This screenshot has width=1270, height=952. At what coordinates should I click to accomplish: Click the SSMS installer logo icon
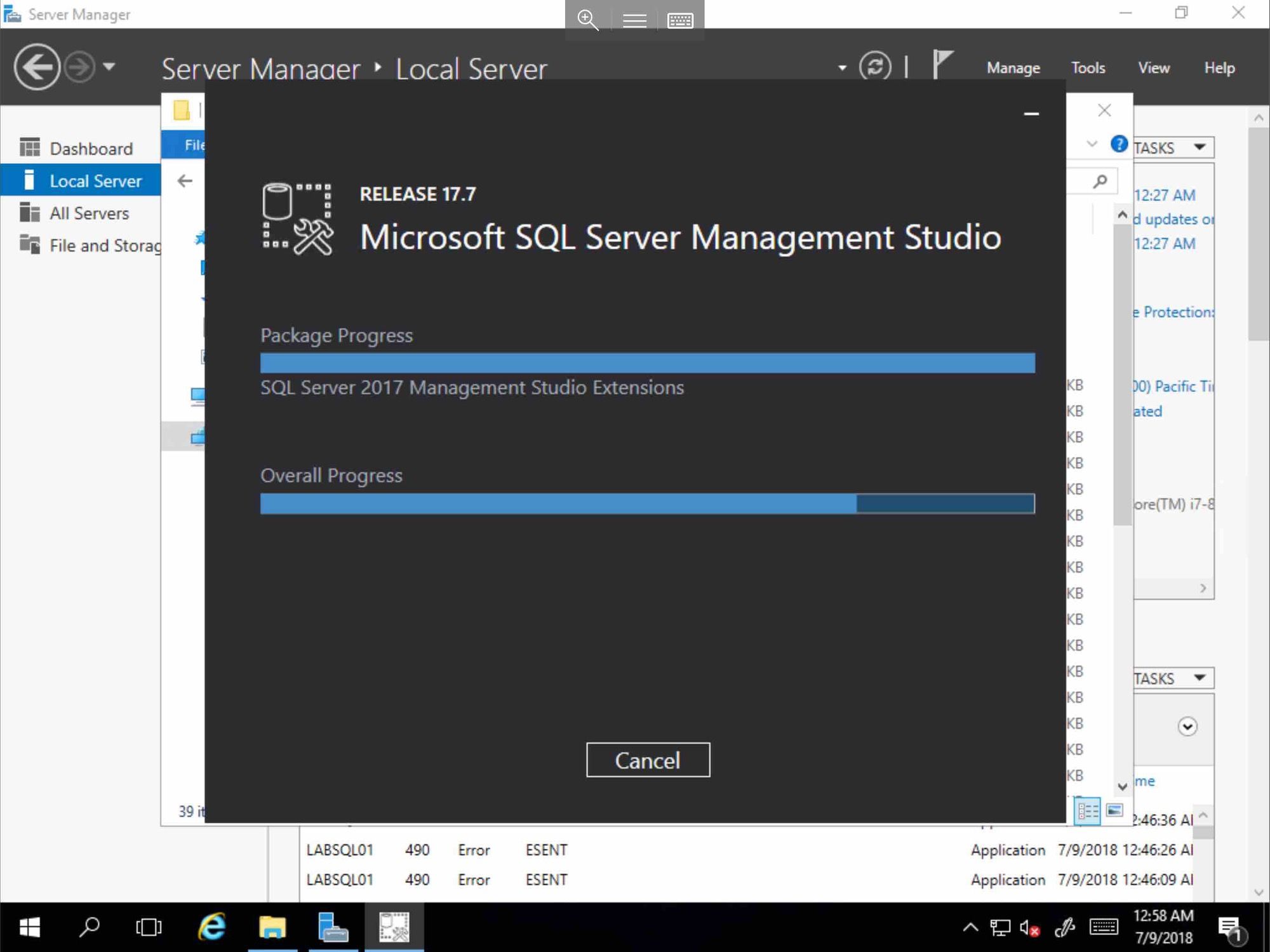click(x=297, y=219)
